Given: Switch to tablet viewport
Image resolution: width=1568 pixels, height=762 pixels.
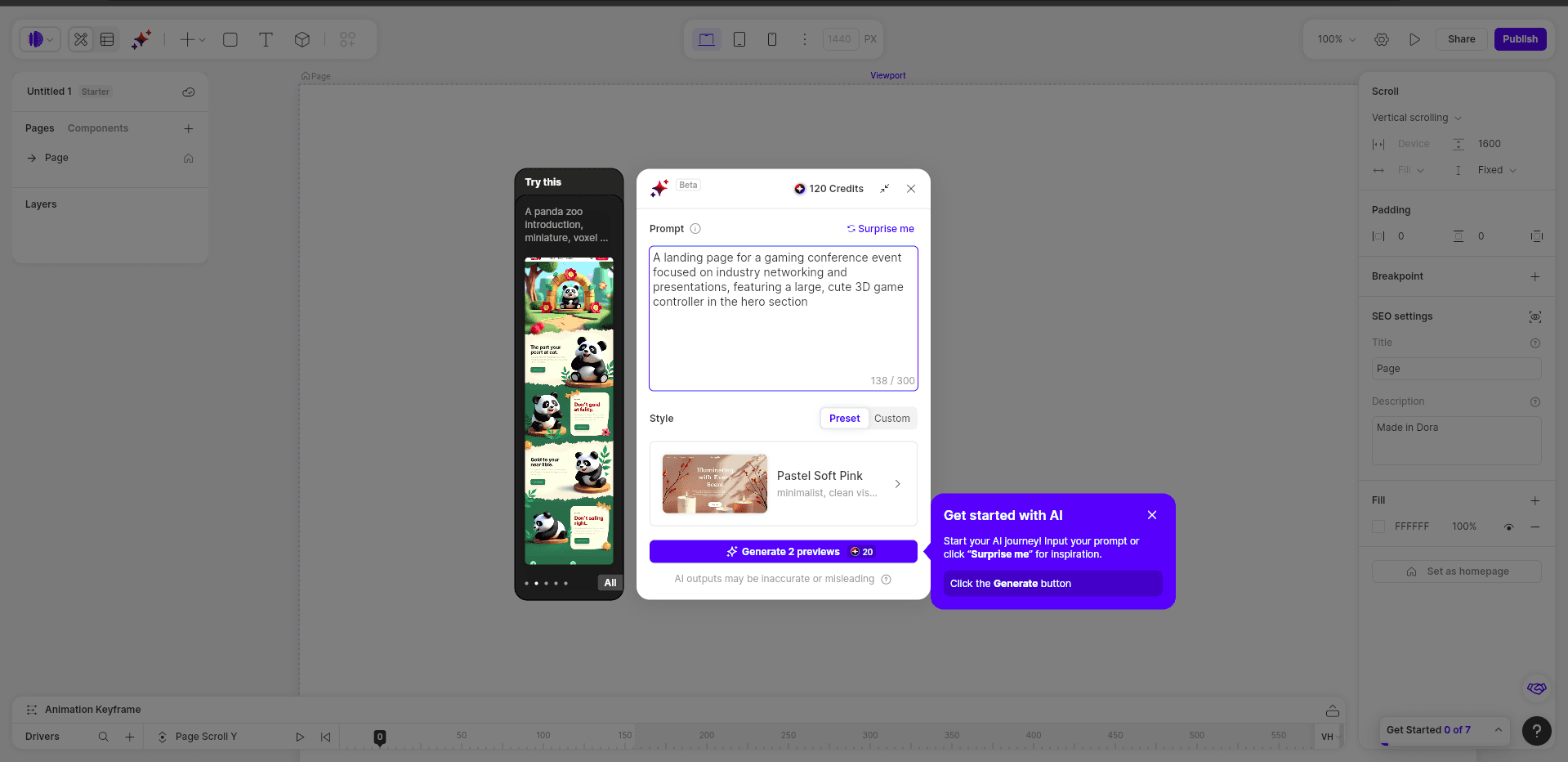Looking at the screenshot, I should pyautogui.click(x=739, y=39).
